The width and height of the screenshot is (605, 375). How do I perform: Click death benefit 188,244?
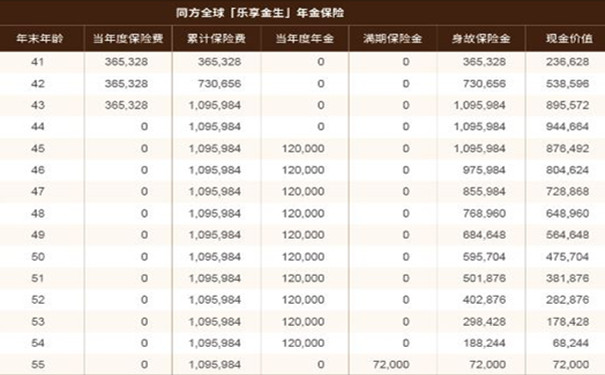[484, 343]
